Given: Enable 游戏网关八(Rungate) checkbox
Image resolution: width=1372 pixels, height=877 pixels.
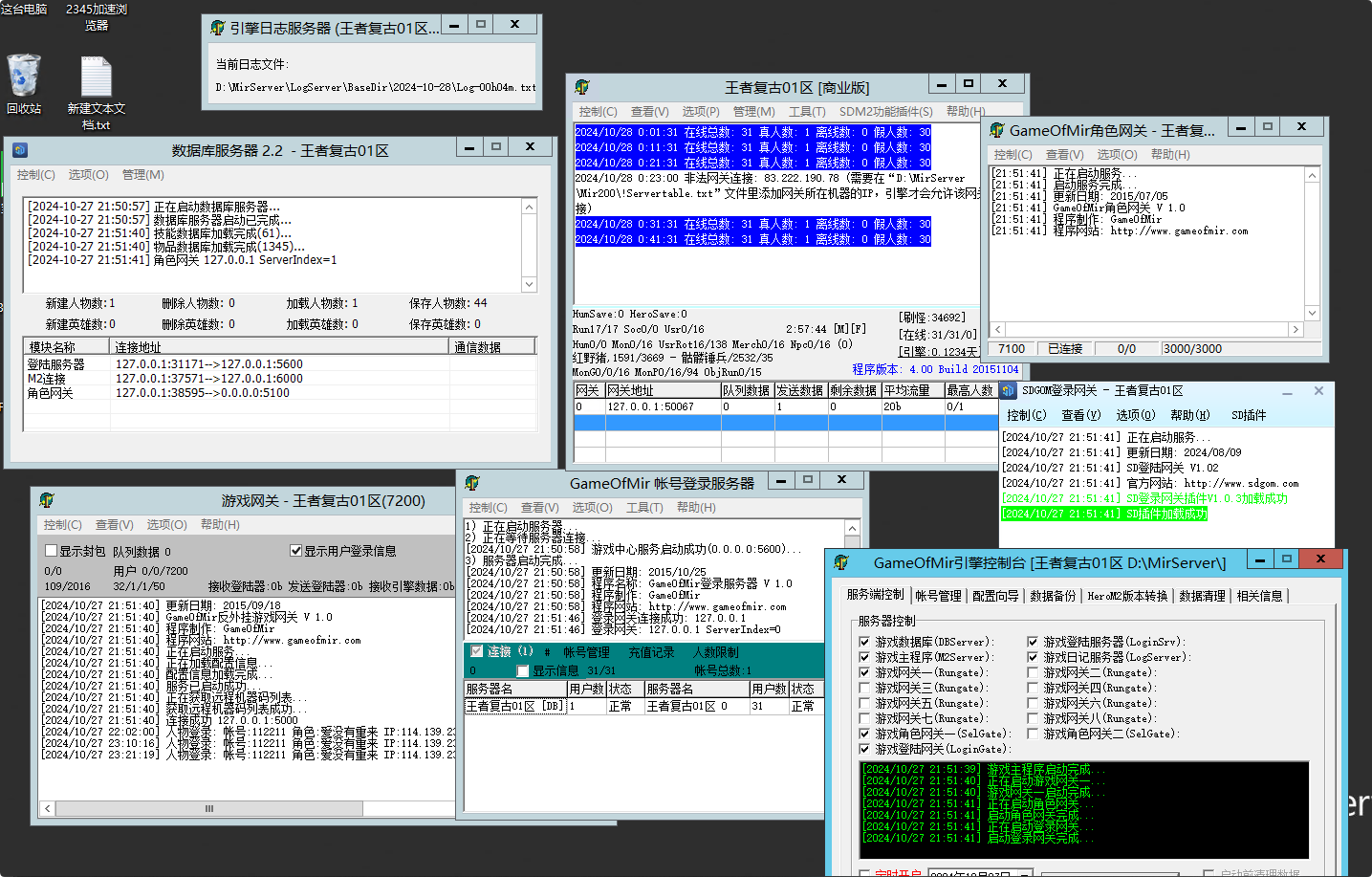Looking at the screenshot, I should (1033, 719).
